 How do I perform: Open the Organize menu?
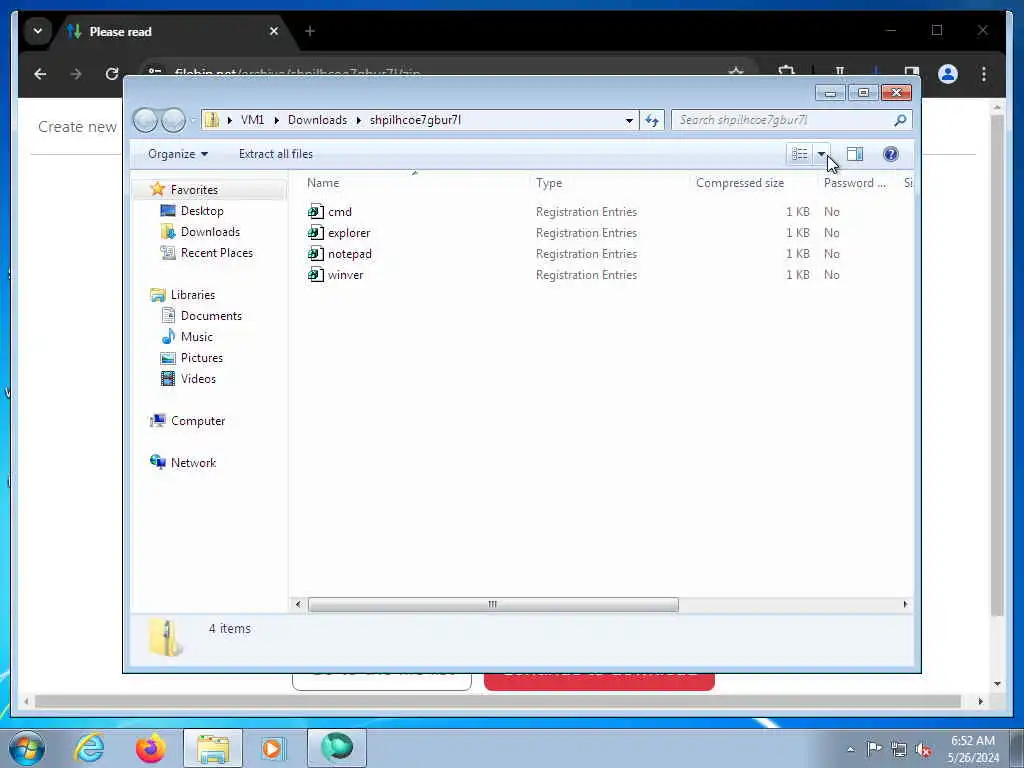178,154
